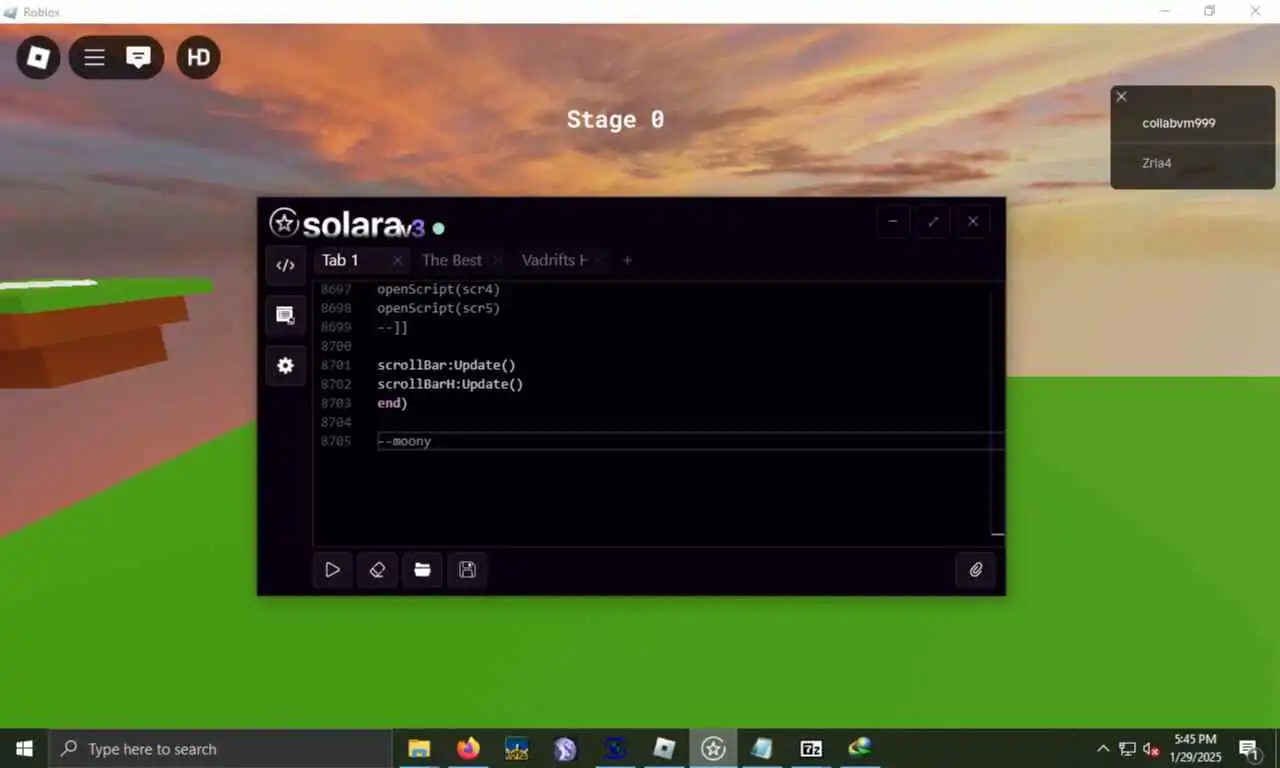Switch to Tab 1 in Solara
This screenshot has width=1280, height=768.
point(340,260)
